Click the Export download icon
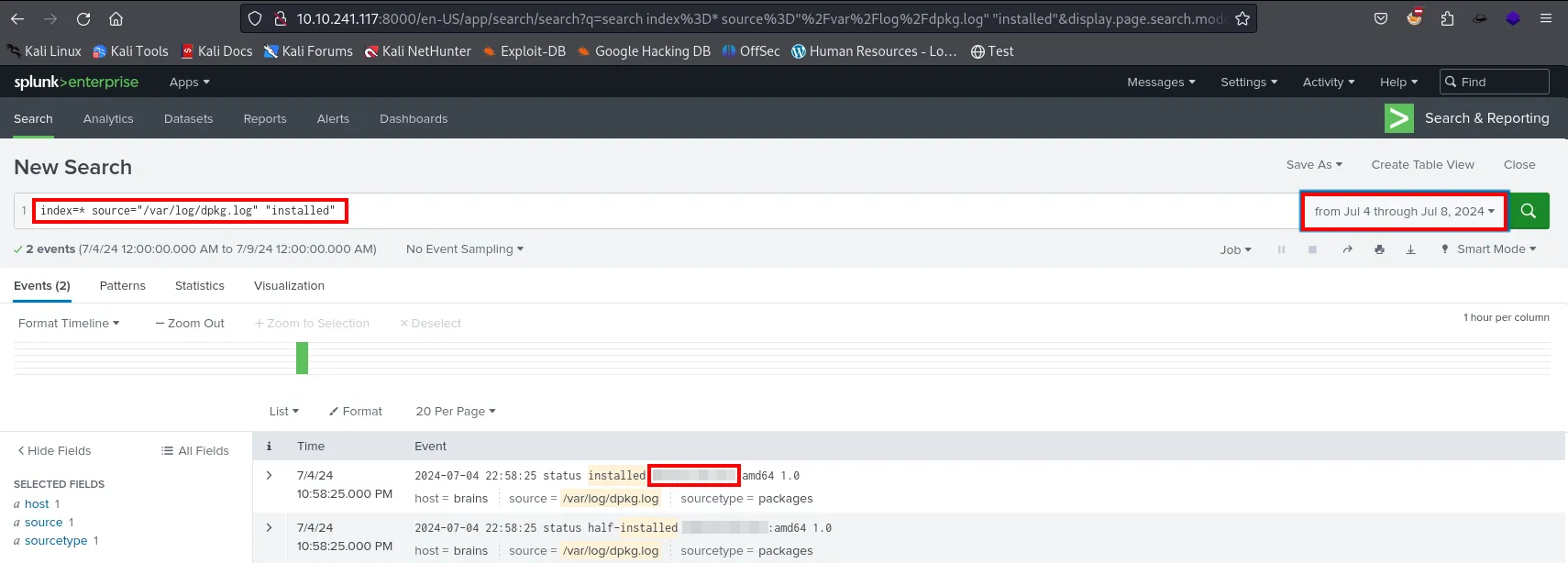The height and width of the screenshot is (563, 1568). 1410,249
